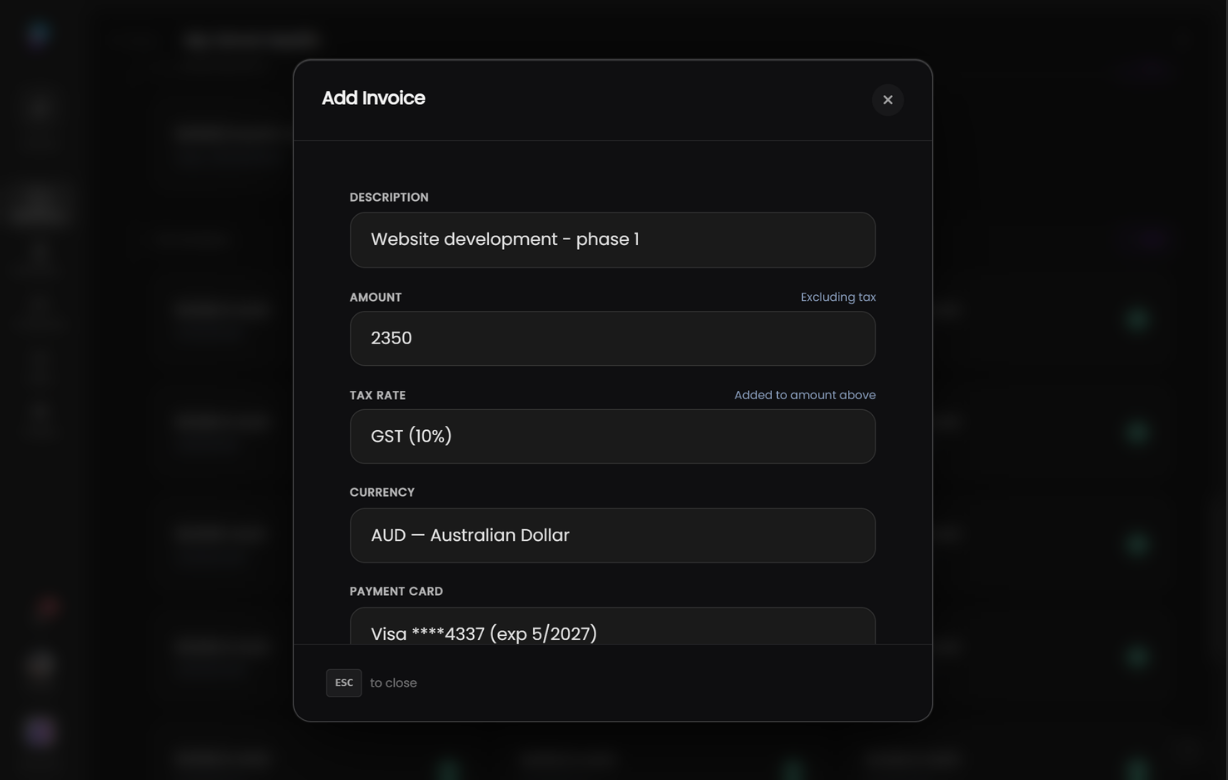Click the Add Invoice dialog title
The image size is (1228, 780).
(x=373, y=97)
